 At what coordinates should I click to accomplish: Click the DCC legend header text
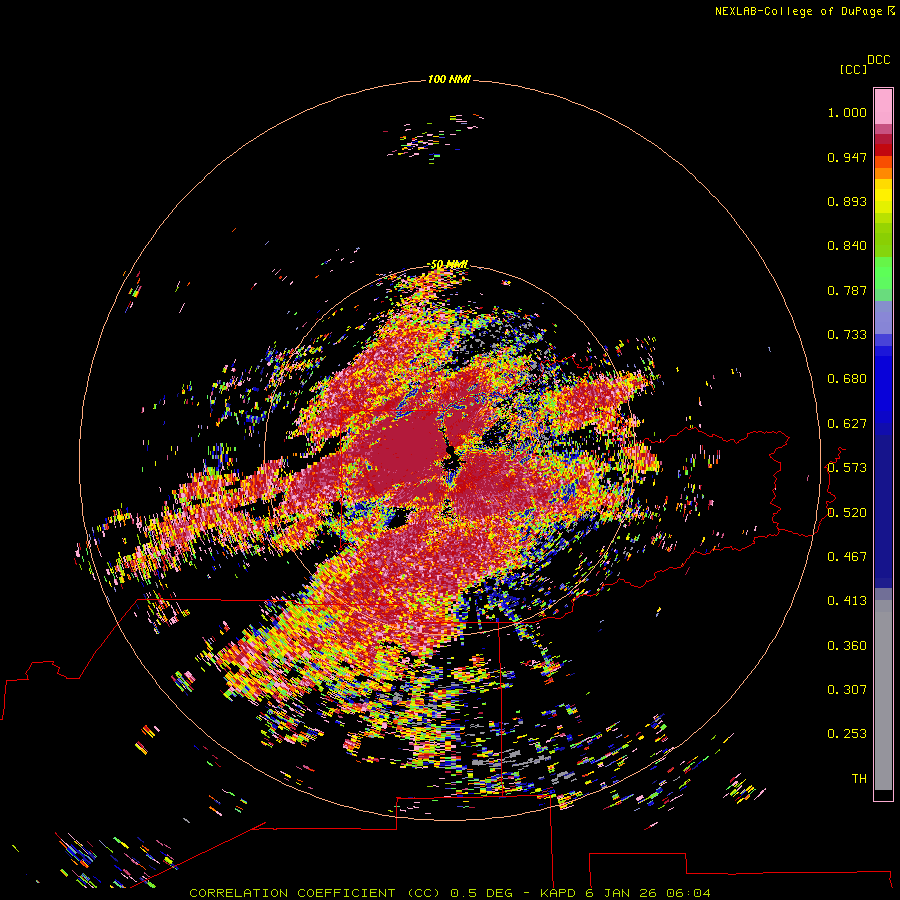[879, 60]
